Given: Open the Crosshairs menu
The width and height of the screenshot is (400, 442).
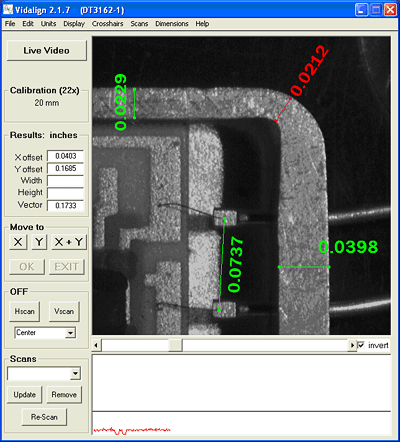Looking at the screenshot, I should pyautogui.click(x=107, y=24).
